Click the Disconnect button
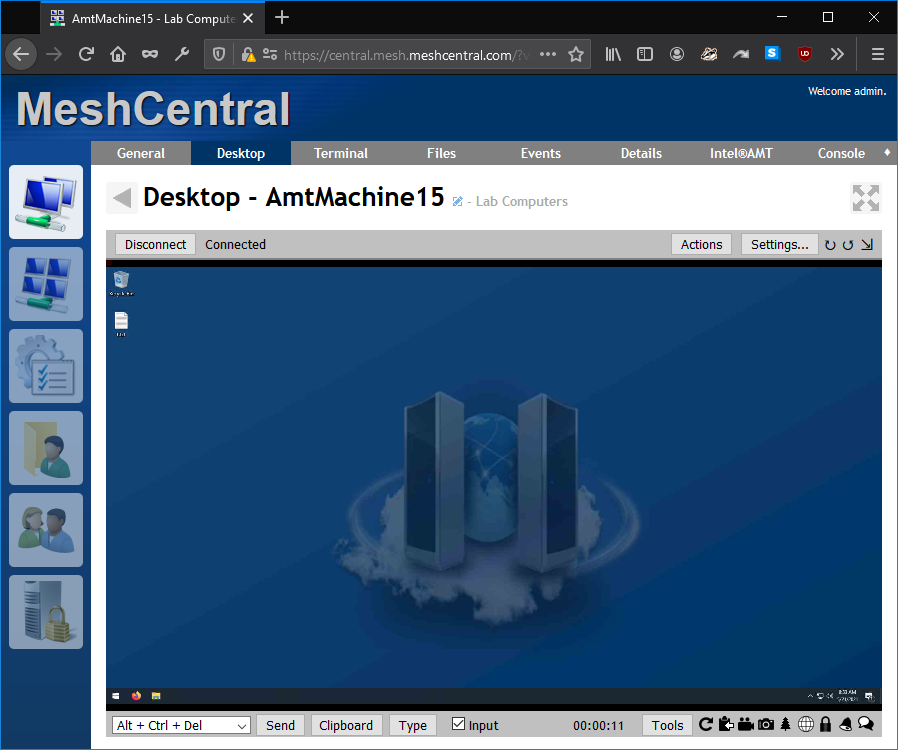The height and width of the screenshot is (750, 898). coord(155,244)
